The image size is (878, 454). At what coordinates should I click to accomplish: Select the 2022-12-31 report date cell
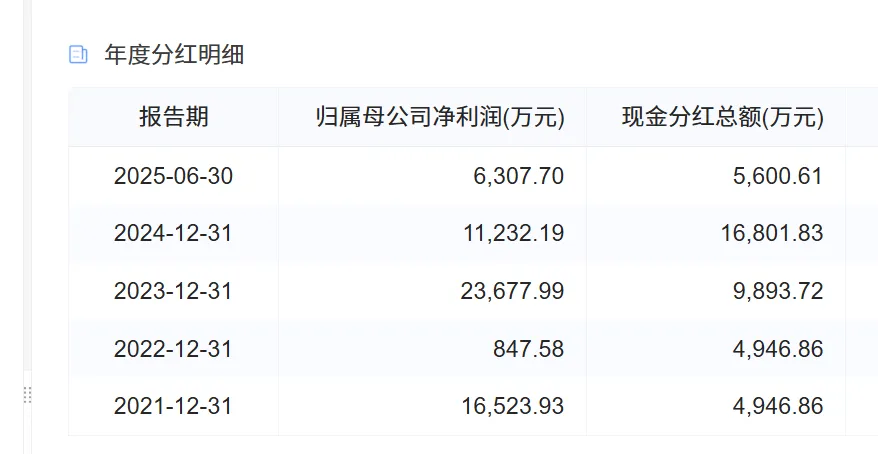174,349
